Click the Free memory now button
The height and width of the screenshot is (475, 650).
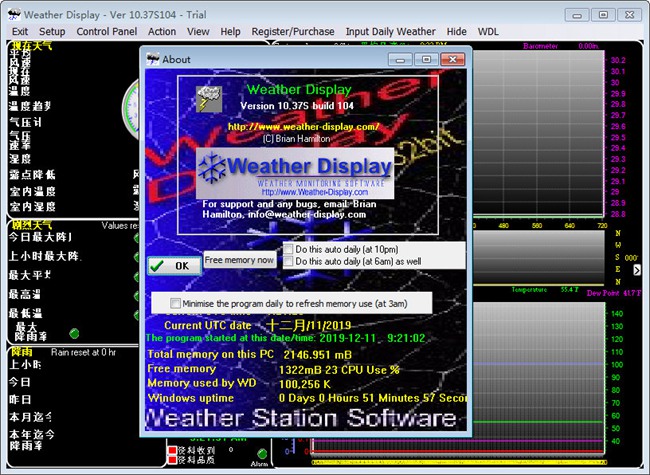pyautogui.click(x=240, y=260)
